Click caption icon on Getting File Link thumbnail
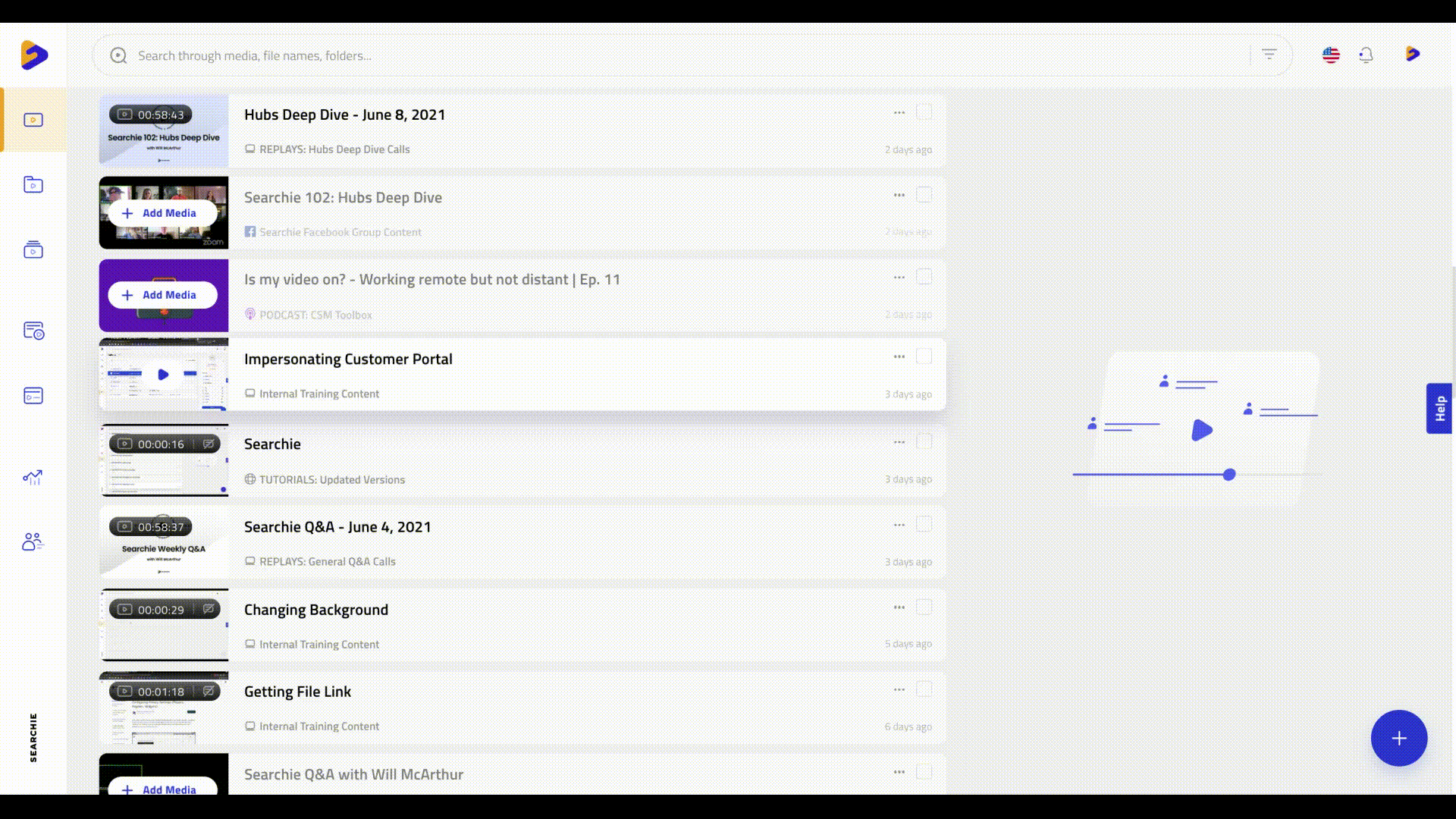This screenshot has height=819, width=1456. (x=208, y=692)
